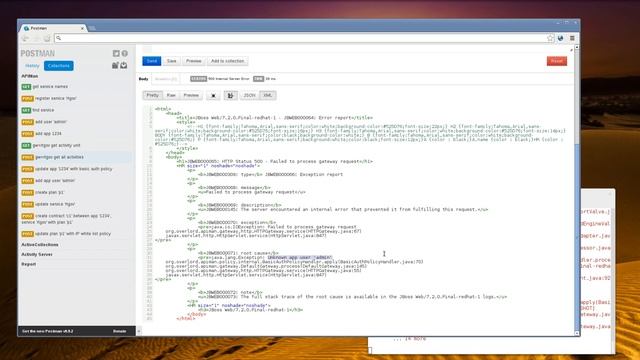Click the '500 Internal Server Error' status text
Screen dimensions: 640x360
[229, 79]
